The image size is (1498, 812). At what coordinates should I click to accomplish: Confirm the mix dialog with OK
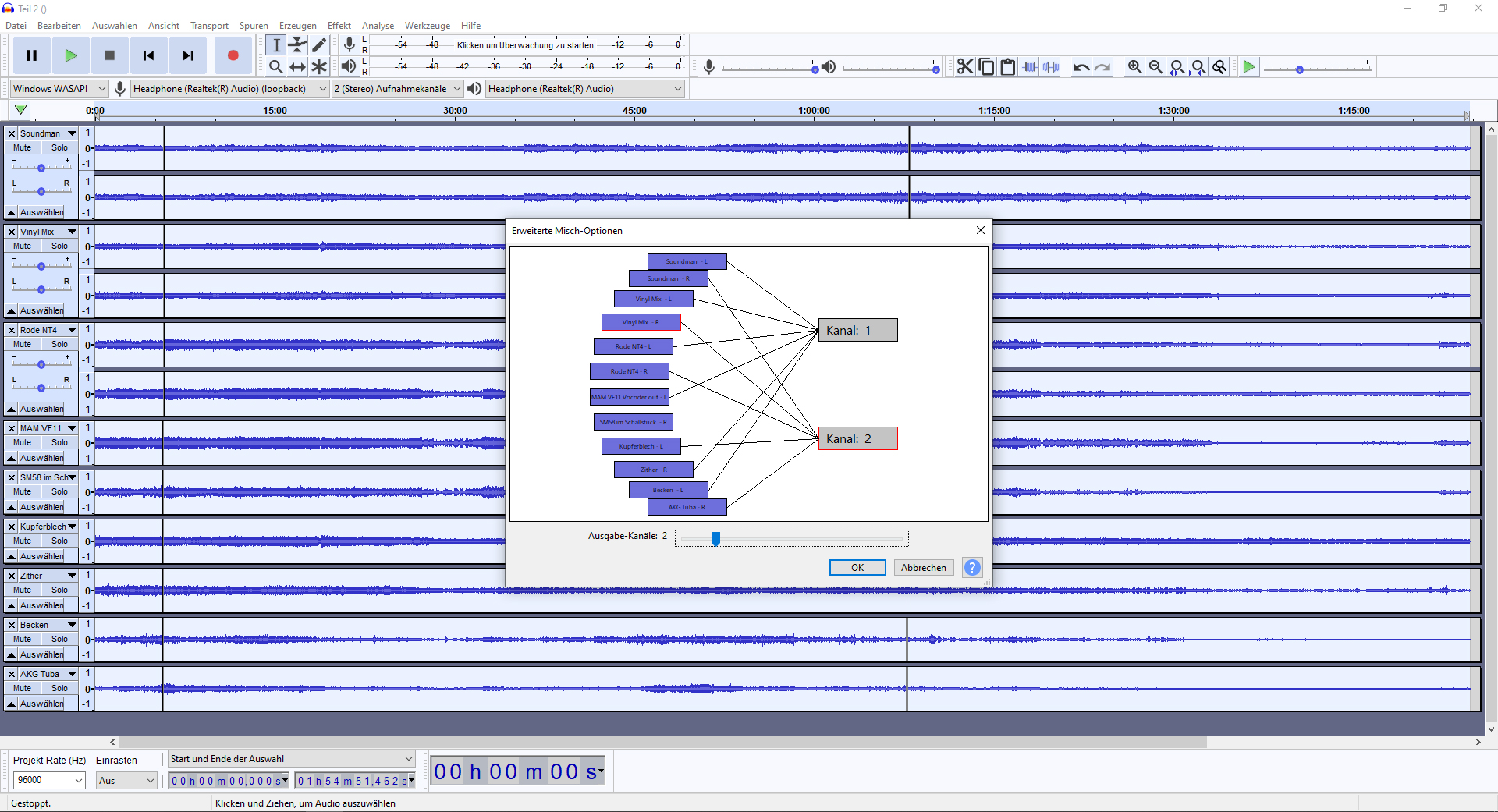[x=857, y=567]
